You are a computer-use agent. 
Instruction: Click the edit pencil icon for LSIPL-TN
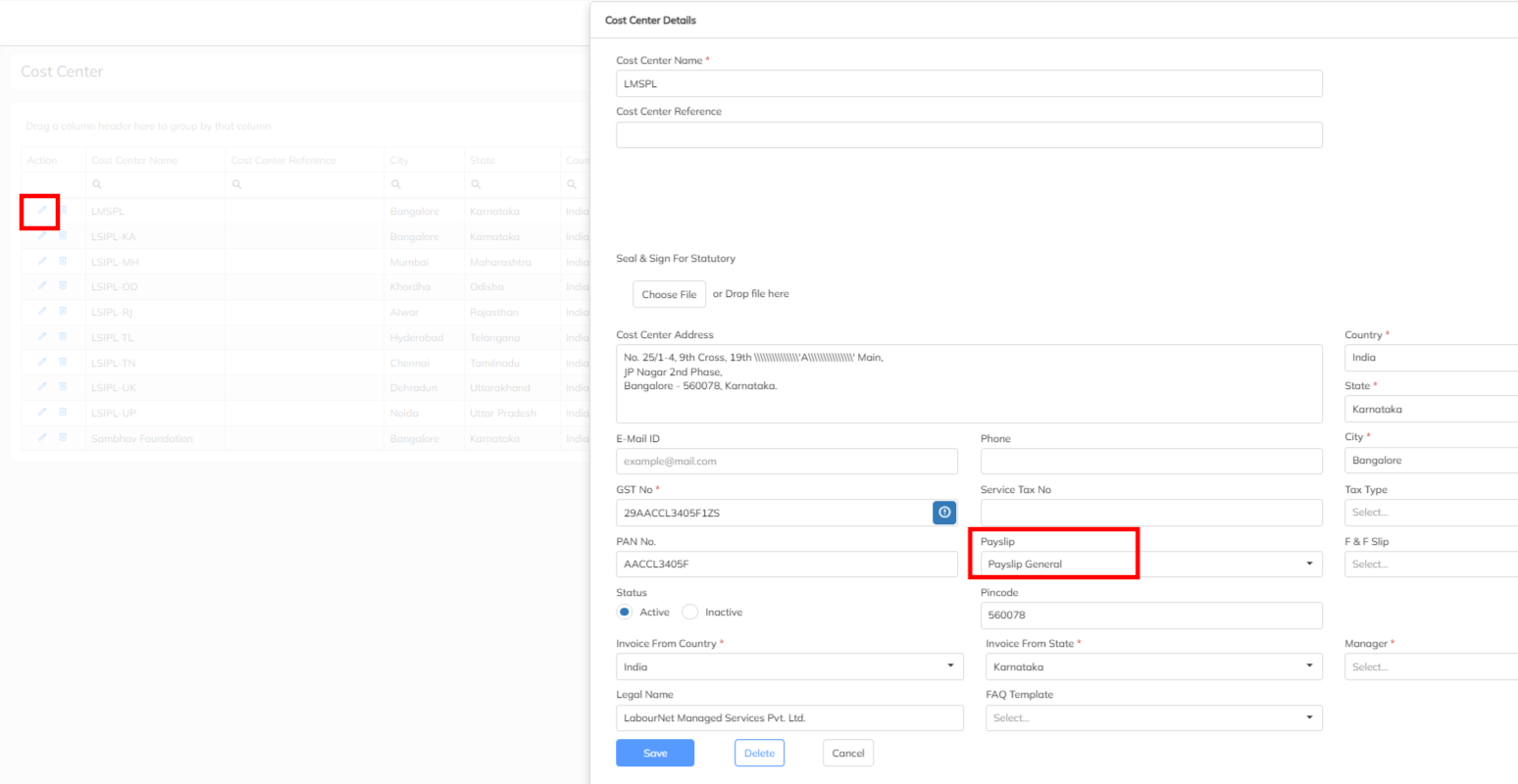pyautogui.click(x=41, y=363)
